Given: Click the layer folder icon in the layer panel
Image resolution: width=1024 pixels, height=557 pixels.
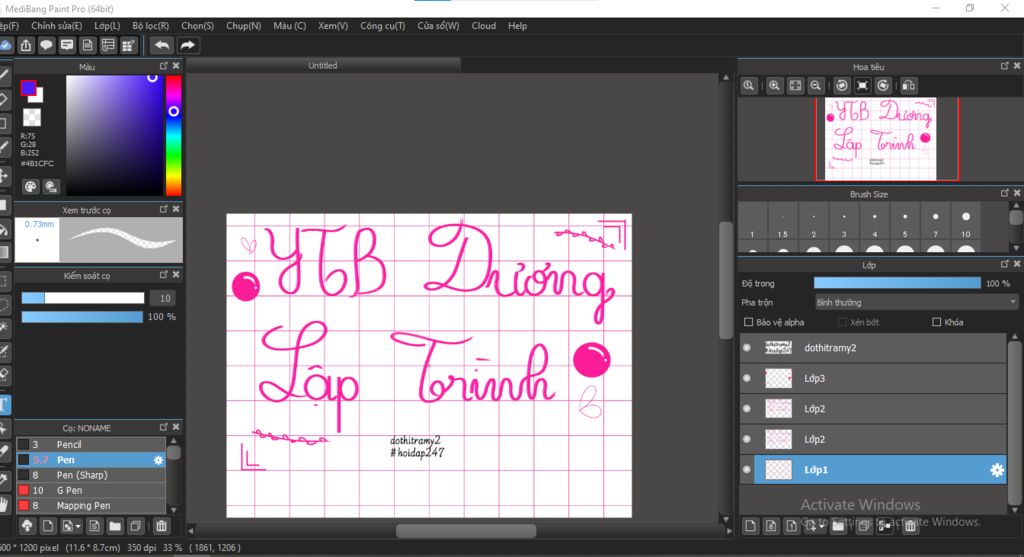Looking at the screenshot, I should (838, 526).
